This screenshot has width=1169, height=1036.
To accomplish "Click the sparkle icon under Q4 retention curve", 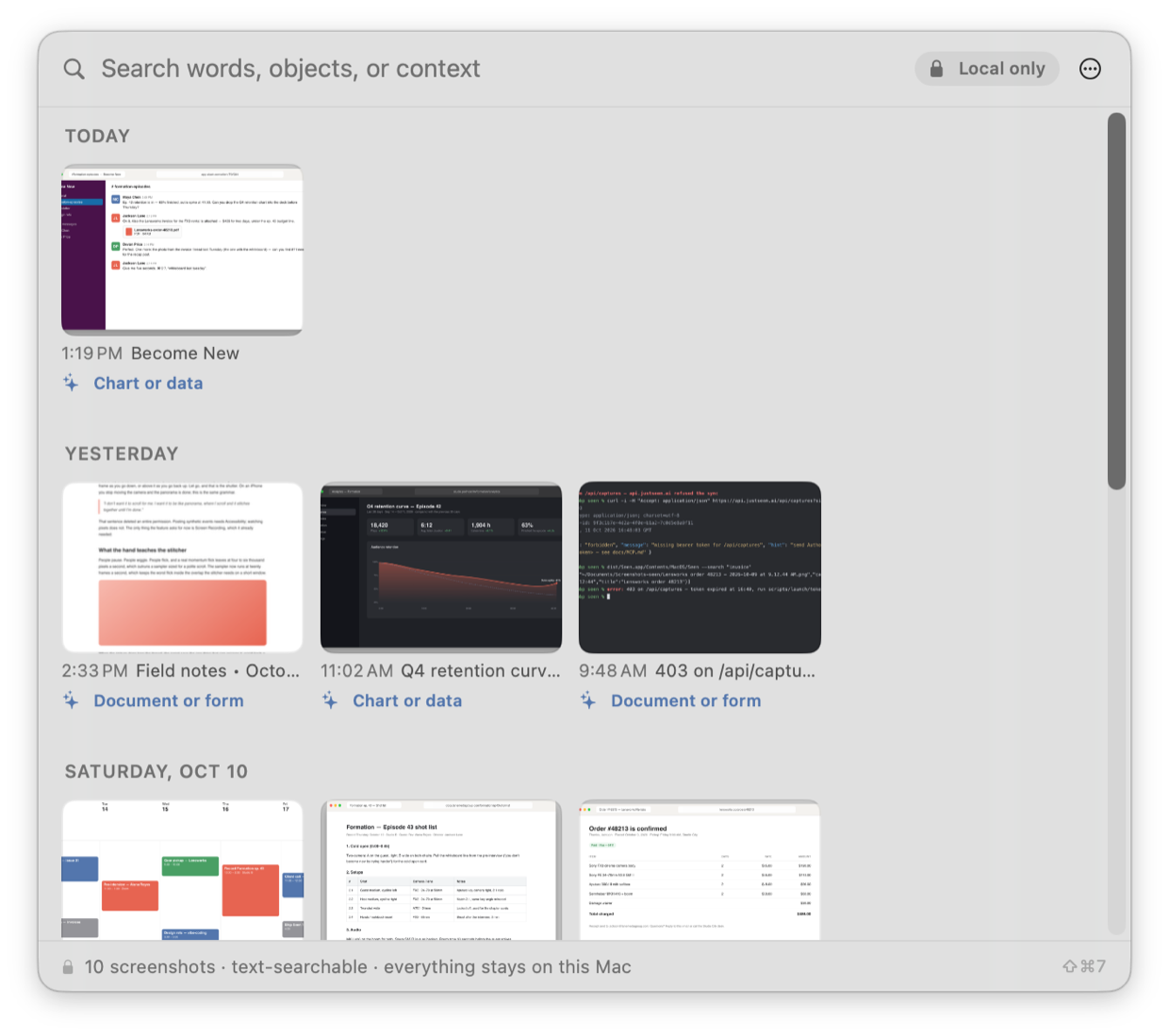I will (330, 700).
